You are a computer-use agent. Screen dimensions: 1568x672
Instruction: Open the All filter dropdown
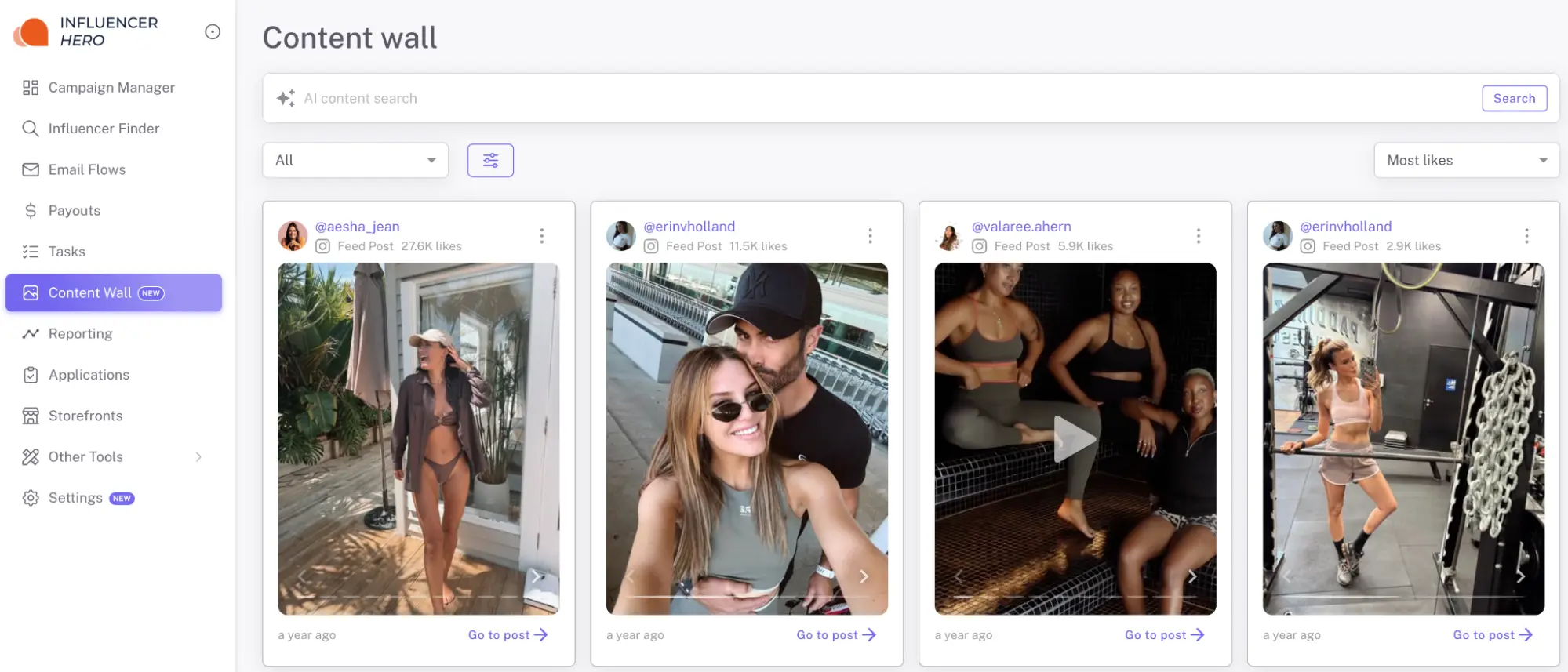click(355, 160)
